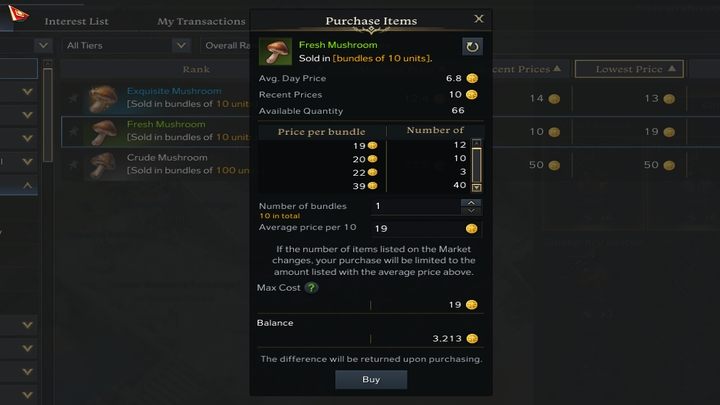Decrease the number of bundles by one
The width and height of the screenshot is (720, 405).
pos(471,211)
